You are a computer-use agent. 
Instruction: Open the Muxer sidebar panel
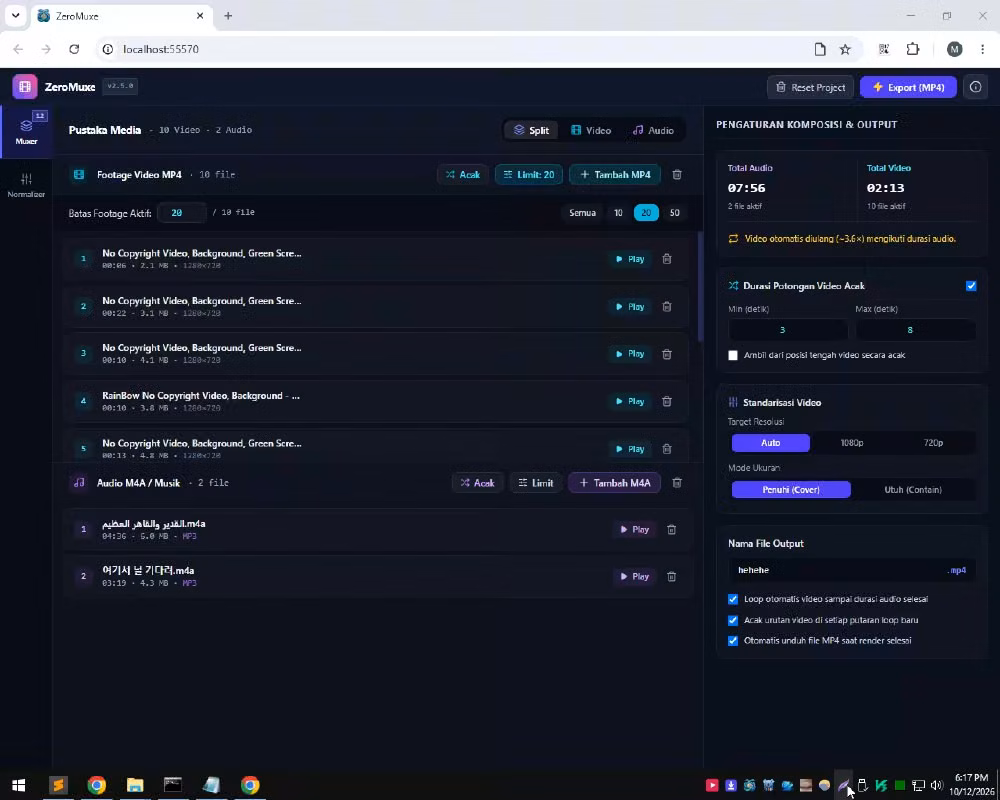(26, 131)
